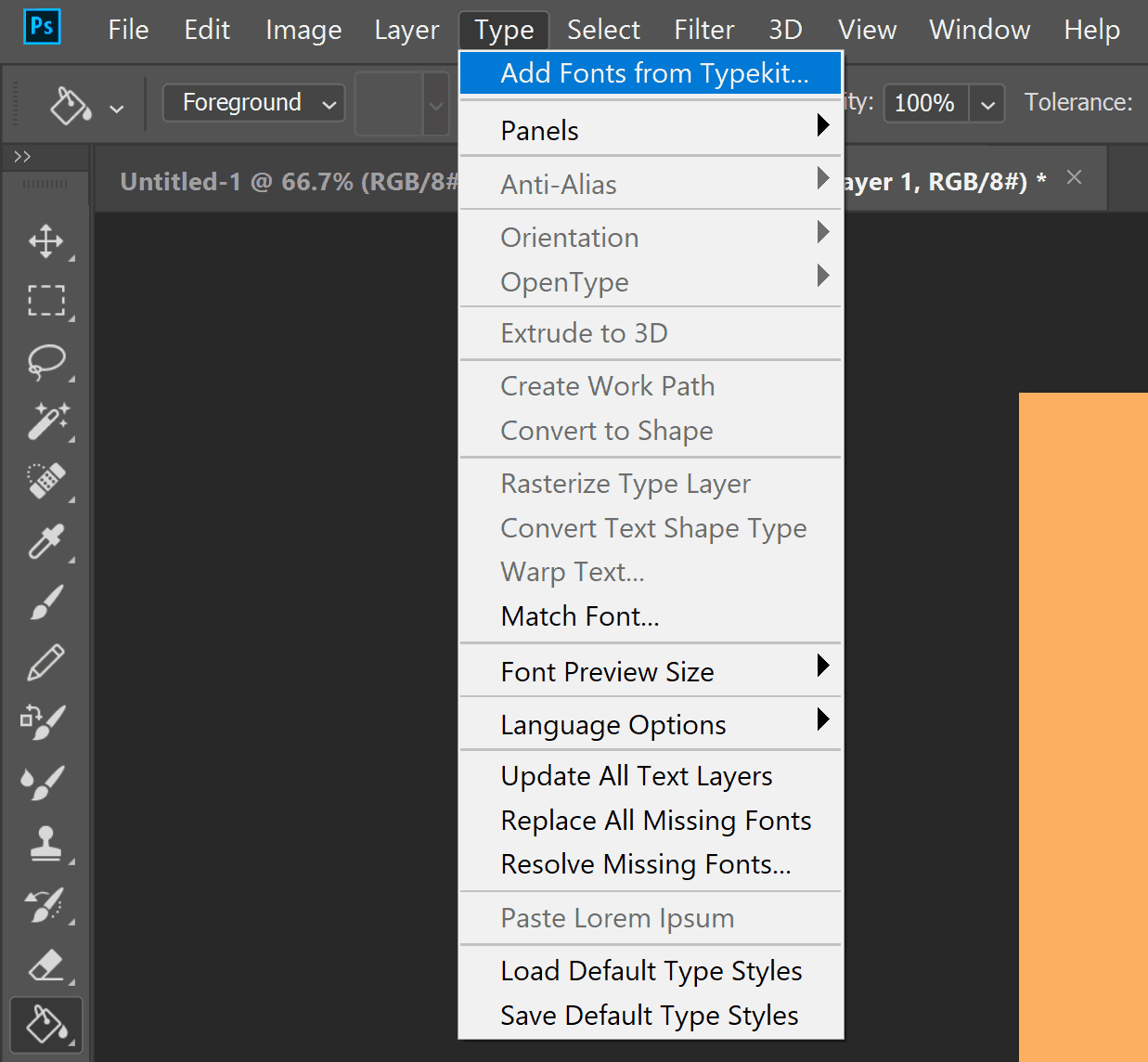This screenshot has width=1148, height=1062.
Task: Expand the OpenType submenu
Action: coord(651,281)
